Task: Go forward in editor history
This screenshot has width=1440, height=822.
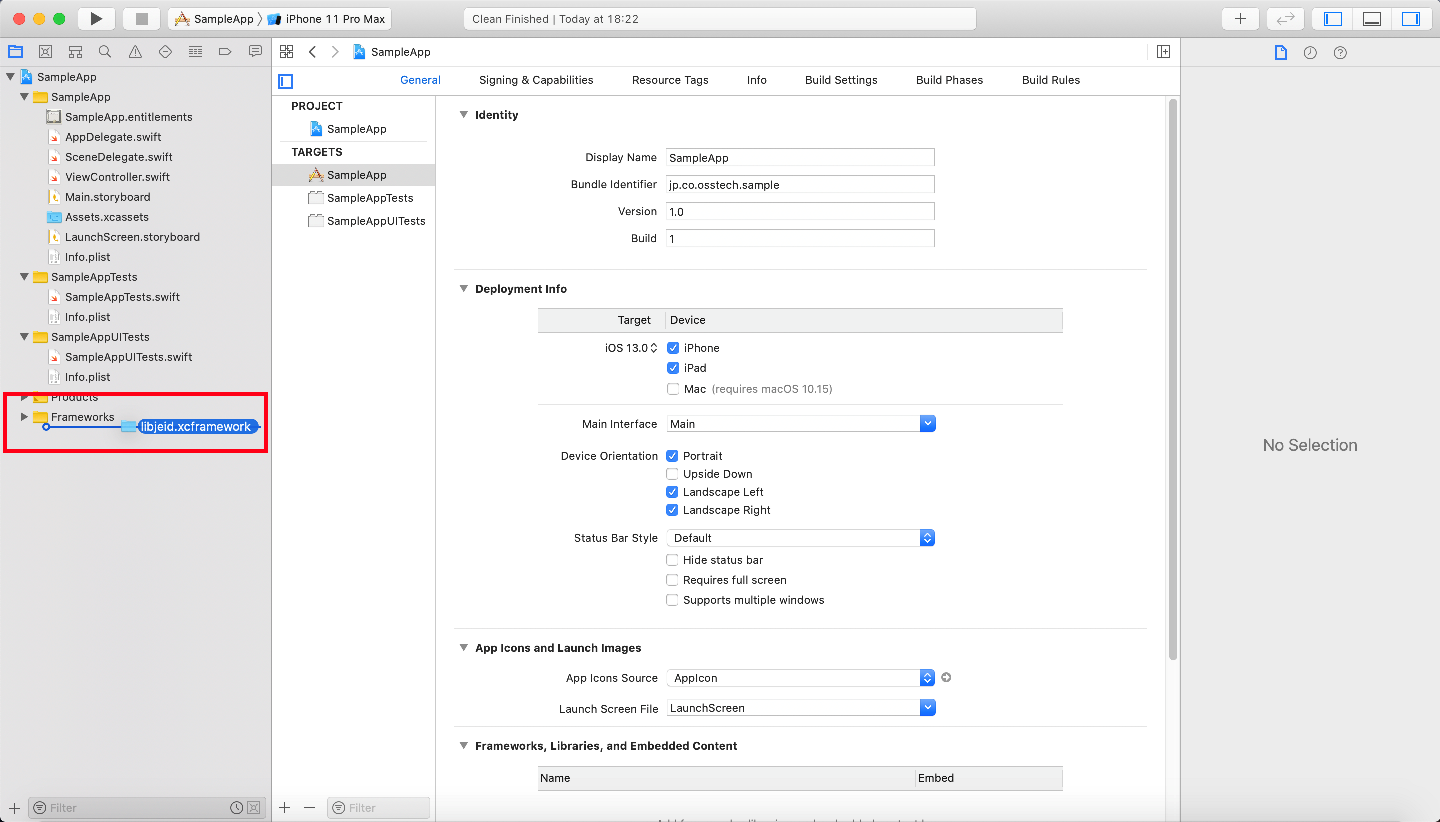Action: pos(335,52)
